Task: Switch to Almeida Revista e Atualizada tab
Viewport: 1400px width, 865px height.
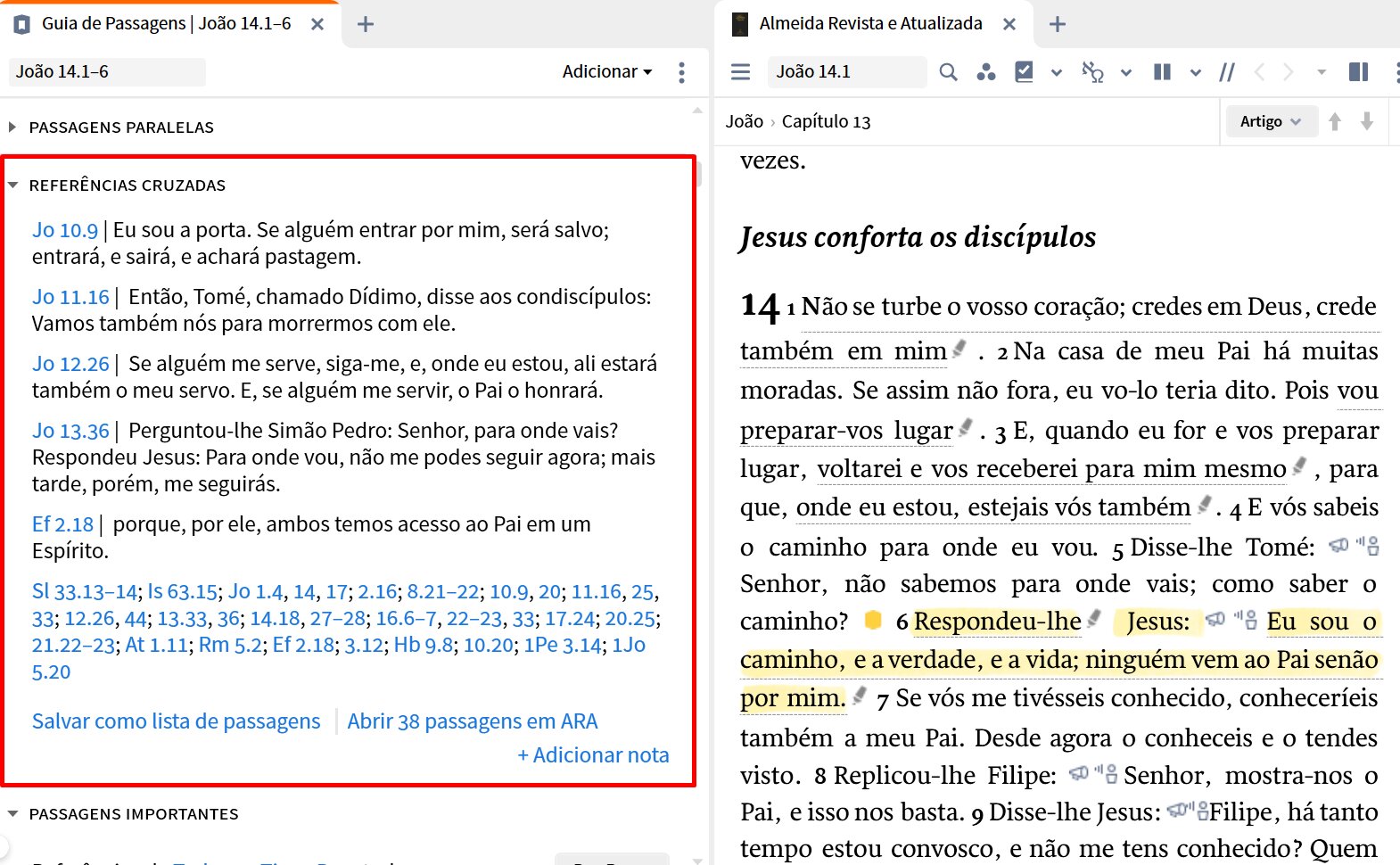Action: click(870, 24)
